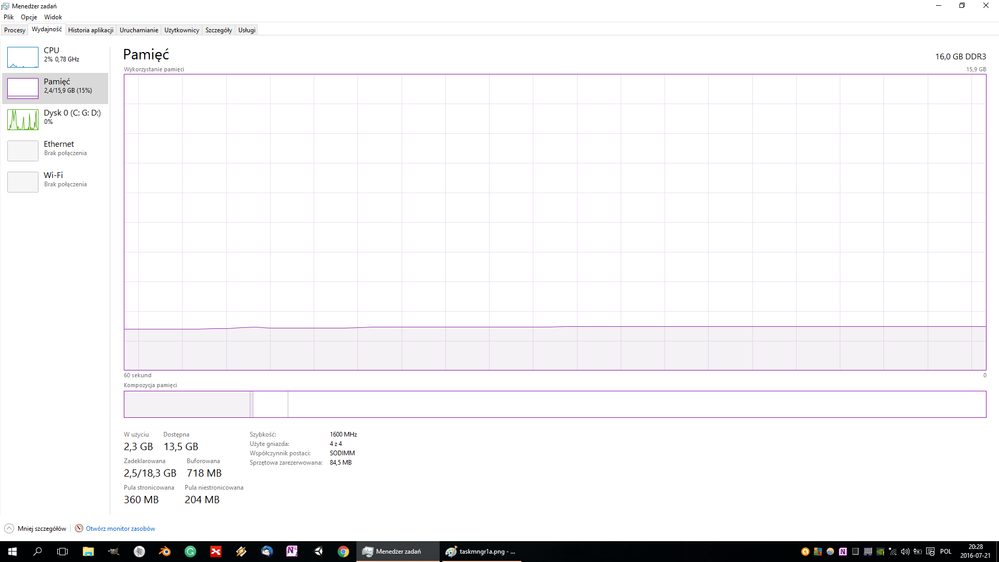Open the Opcje menu
The width and height of the screenshot is (999, 562).
point(29,17)
